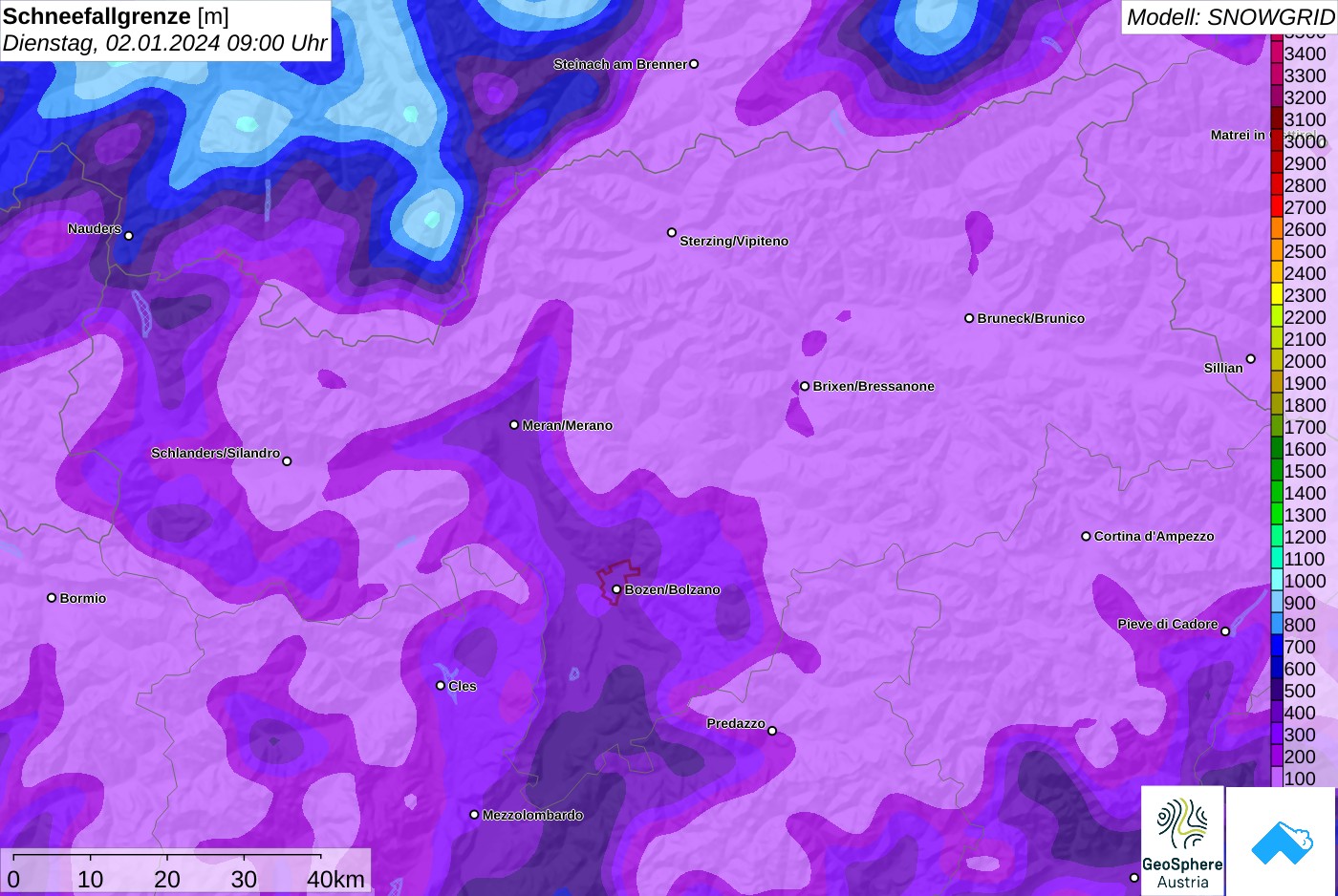This screenshot has width=1338, height=896.
Task: Click legend value "2000"
Action: point(1306,361)
